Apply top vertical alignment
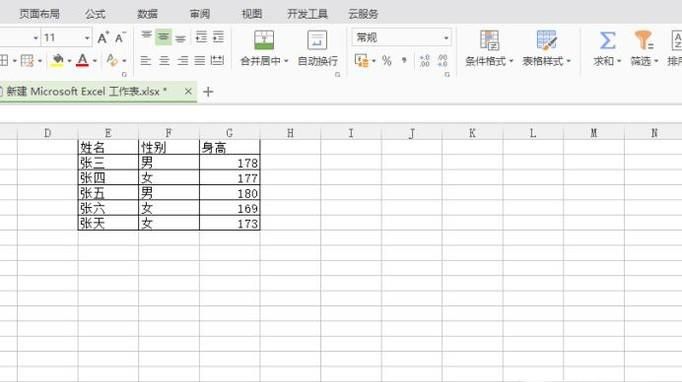The image size is (682, 382). coord(146,37)
